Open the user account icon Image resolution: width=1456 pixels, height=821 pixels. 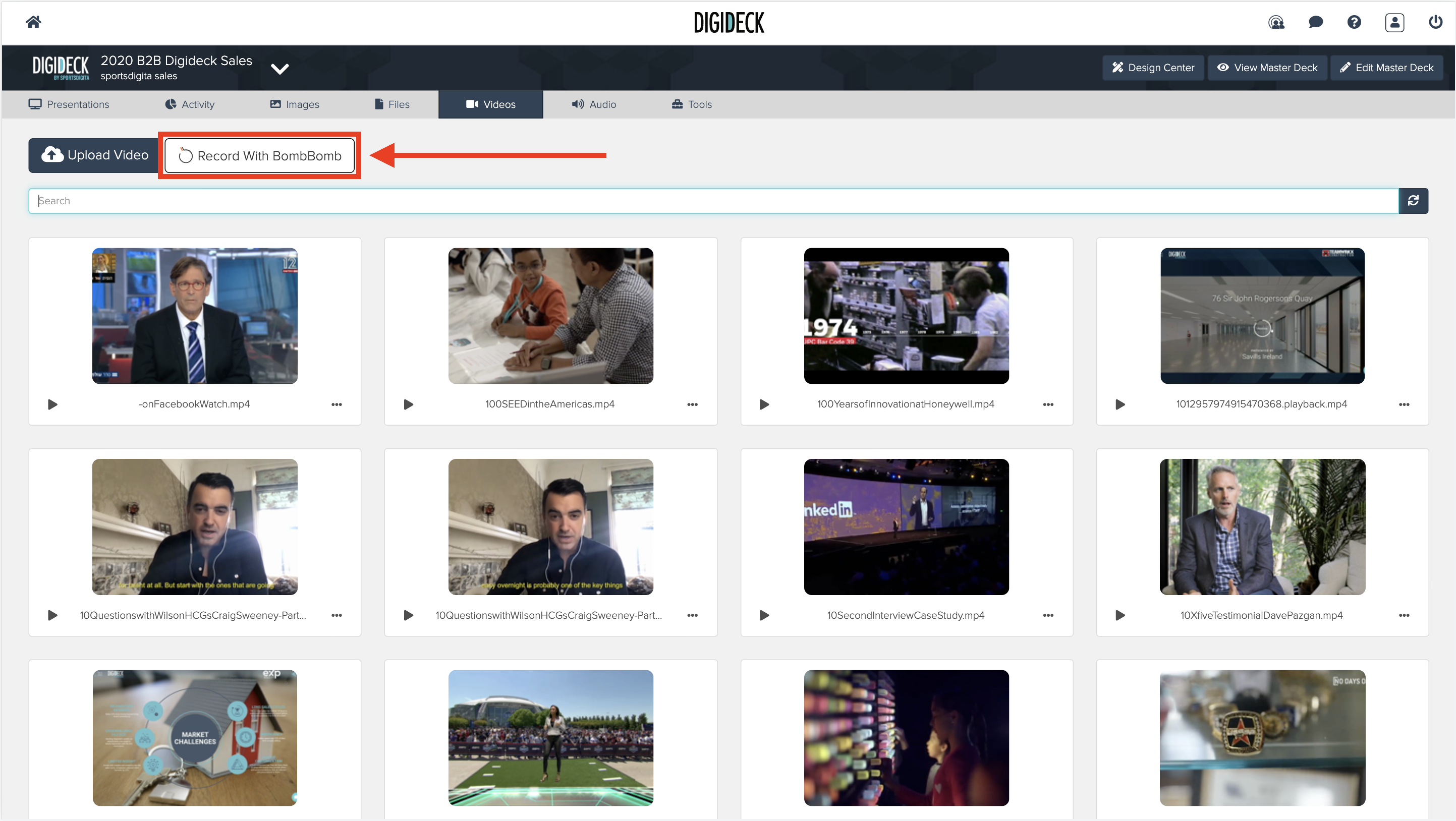click(1394, 23)
